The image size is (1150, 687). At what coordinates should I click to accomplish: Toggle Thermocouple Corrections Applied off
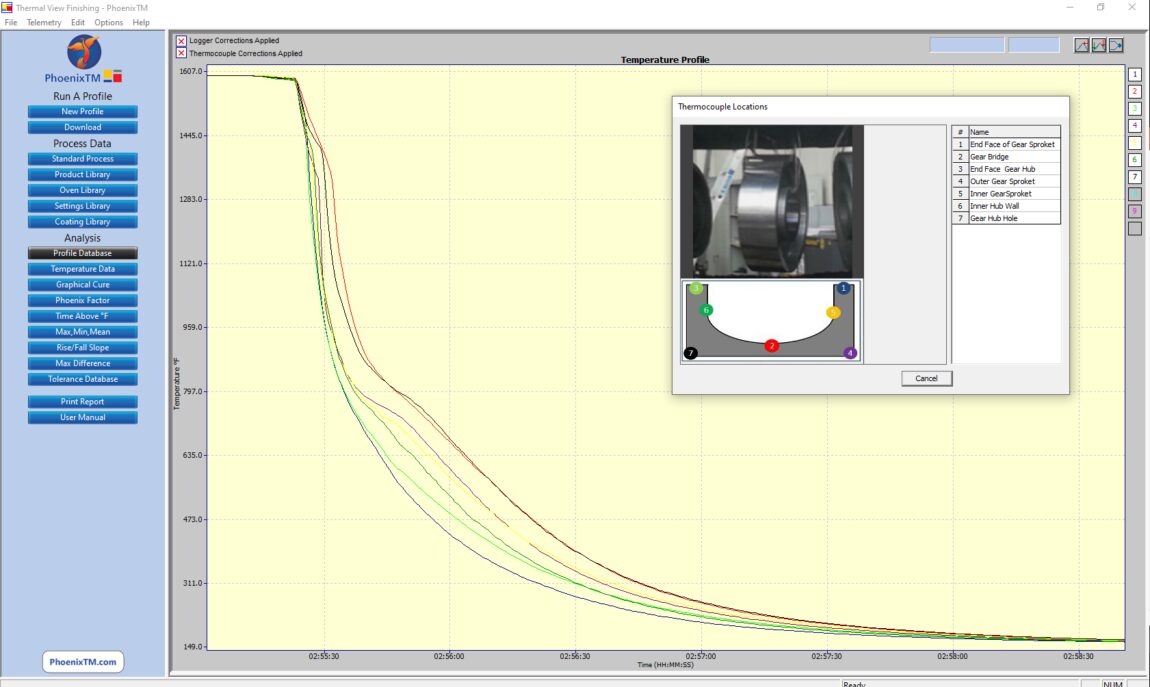pos(180,53)
